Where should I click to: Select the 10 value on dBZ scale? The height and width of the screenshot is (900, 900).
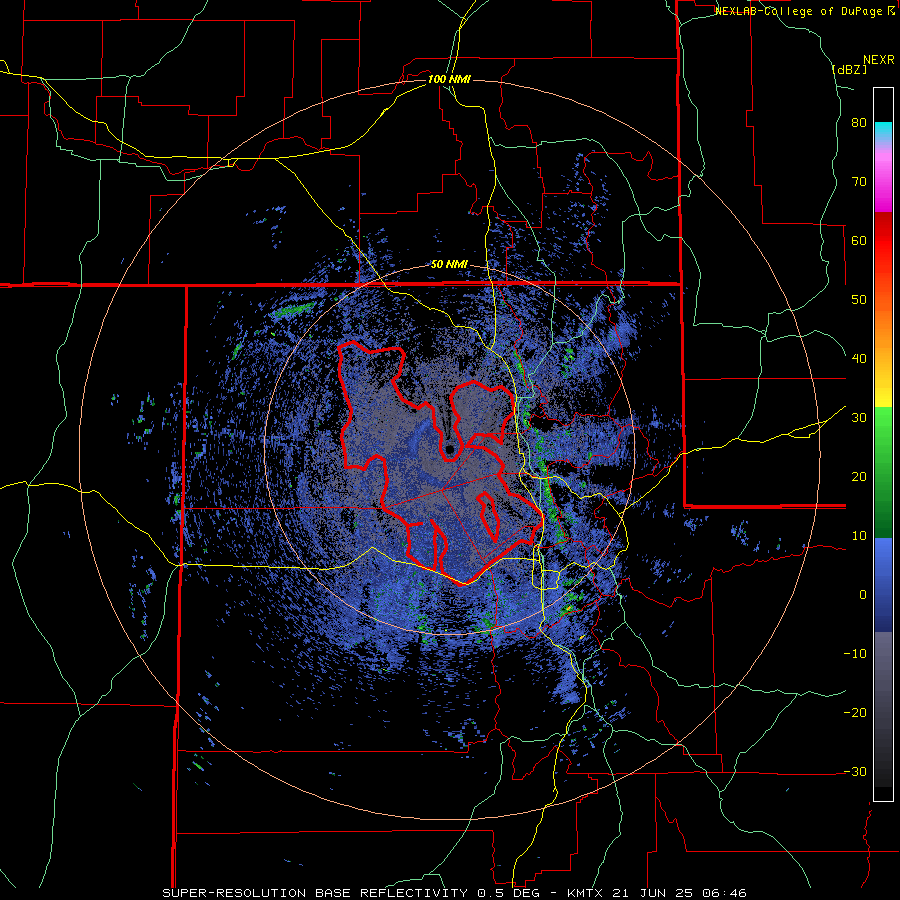(x=859, y=536)
